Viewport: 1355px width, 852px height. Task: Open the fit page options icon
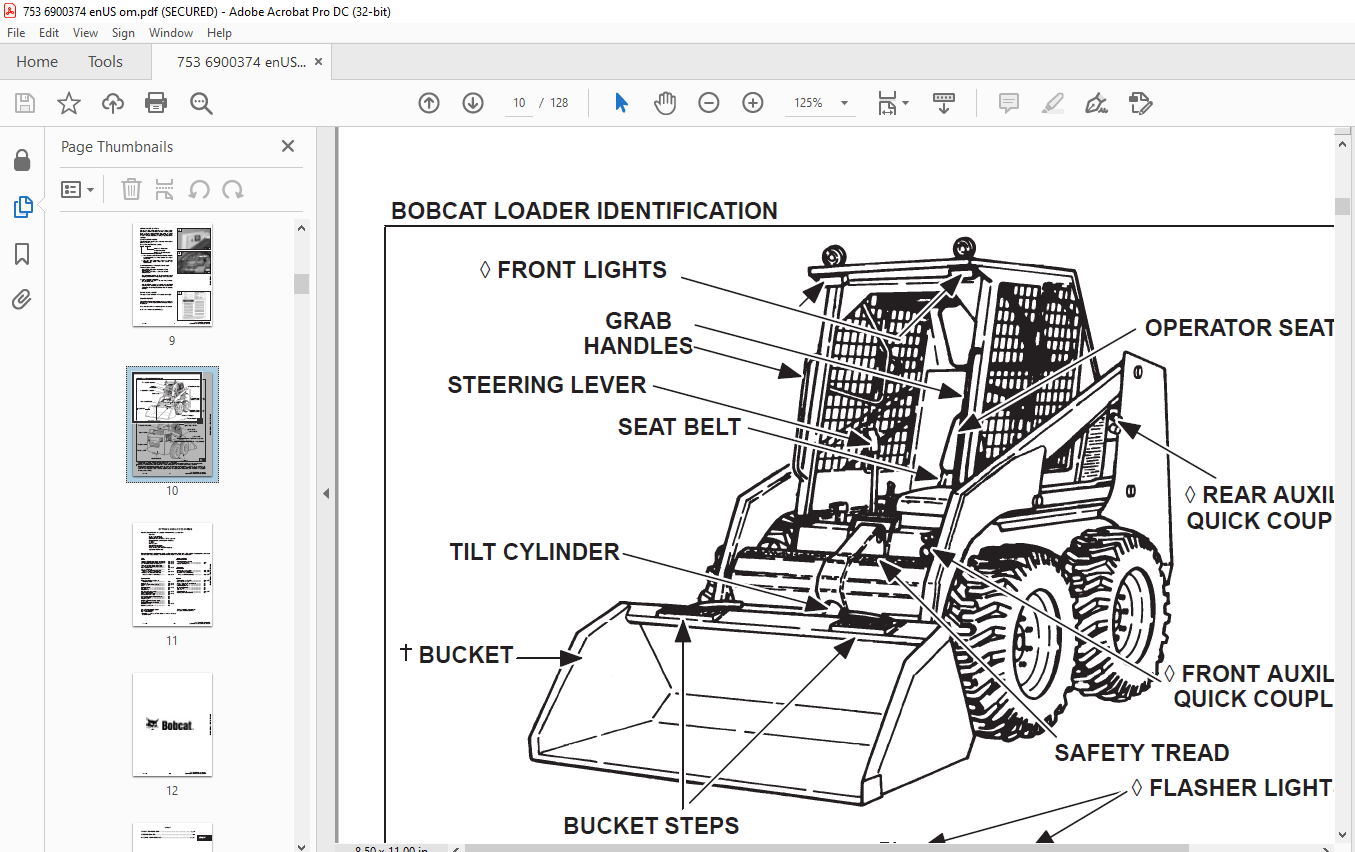892,103
